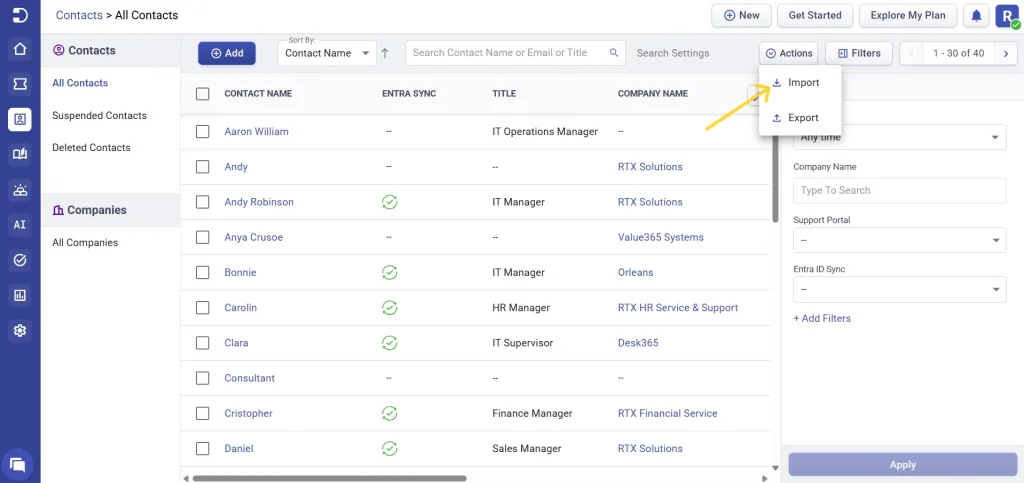Open Search Settings link

(673, 54)
